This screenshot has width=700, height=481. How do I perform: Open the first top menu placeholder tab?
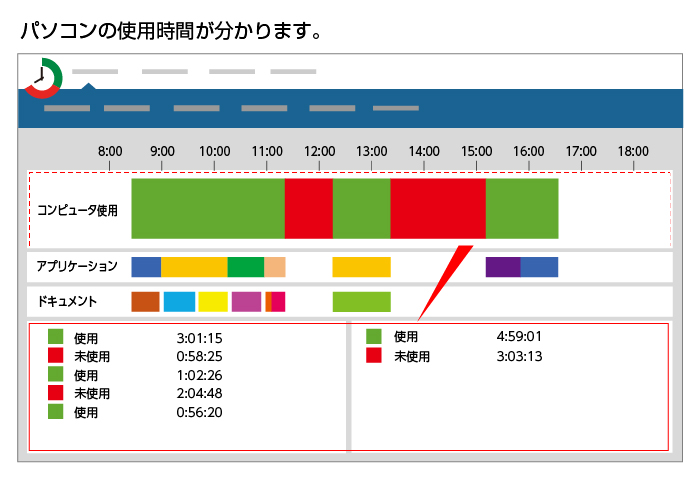(95, 71)
